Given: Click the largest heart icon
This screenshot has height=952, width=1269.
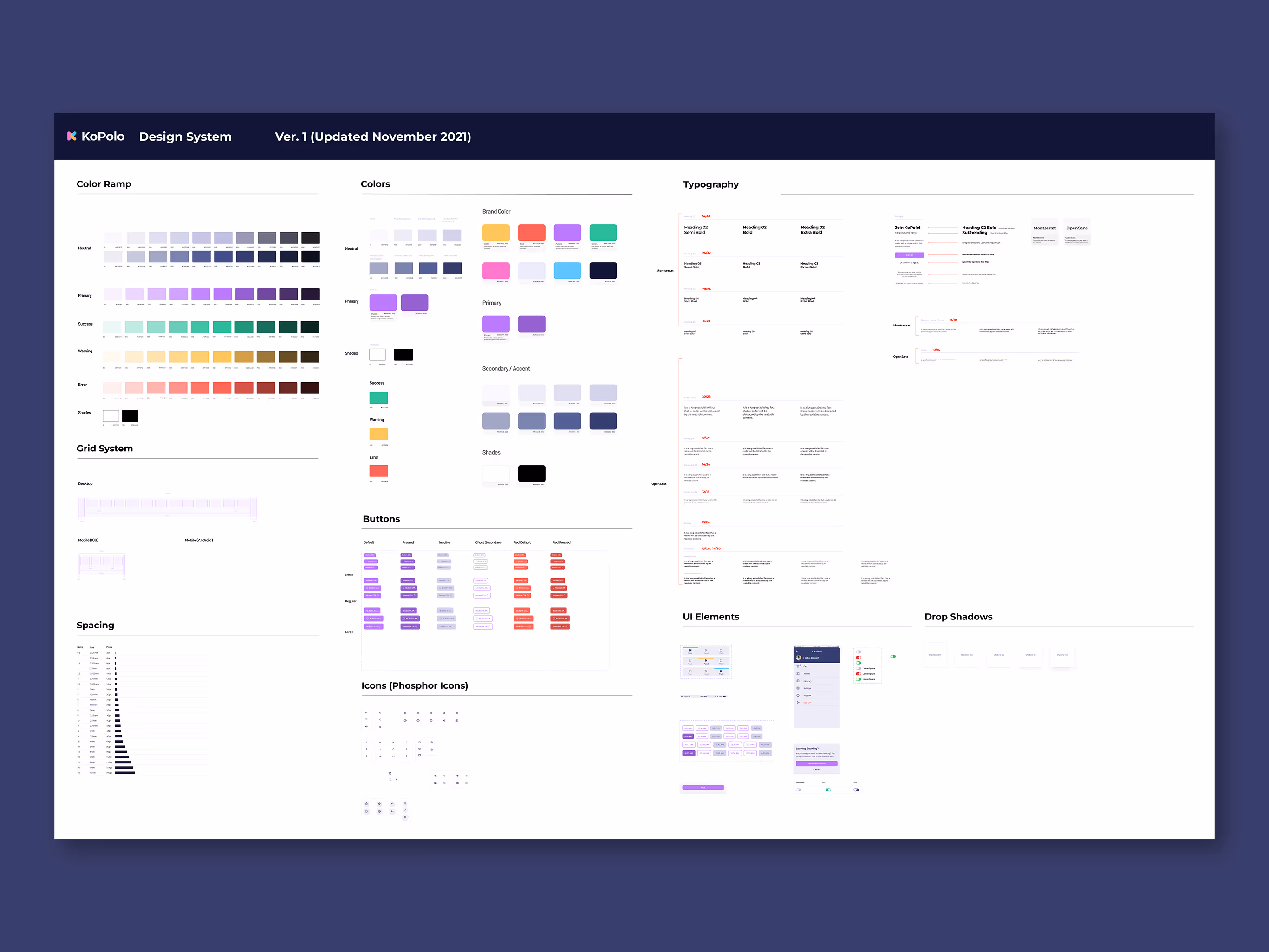Looking at the screenshot, I should (x=419, y=755).
